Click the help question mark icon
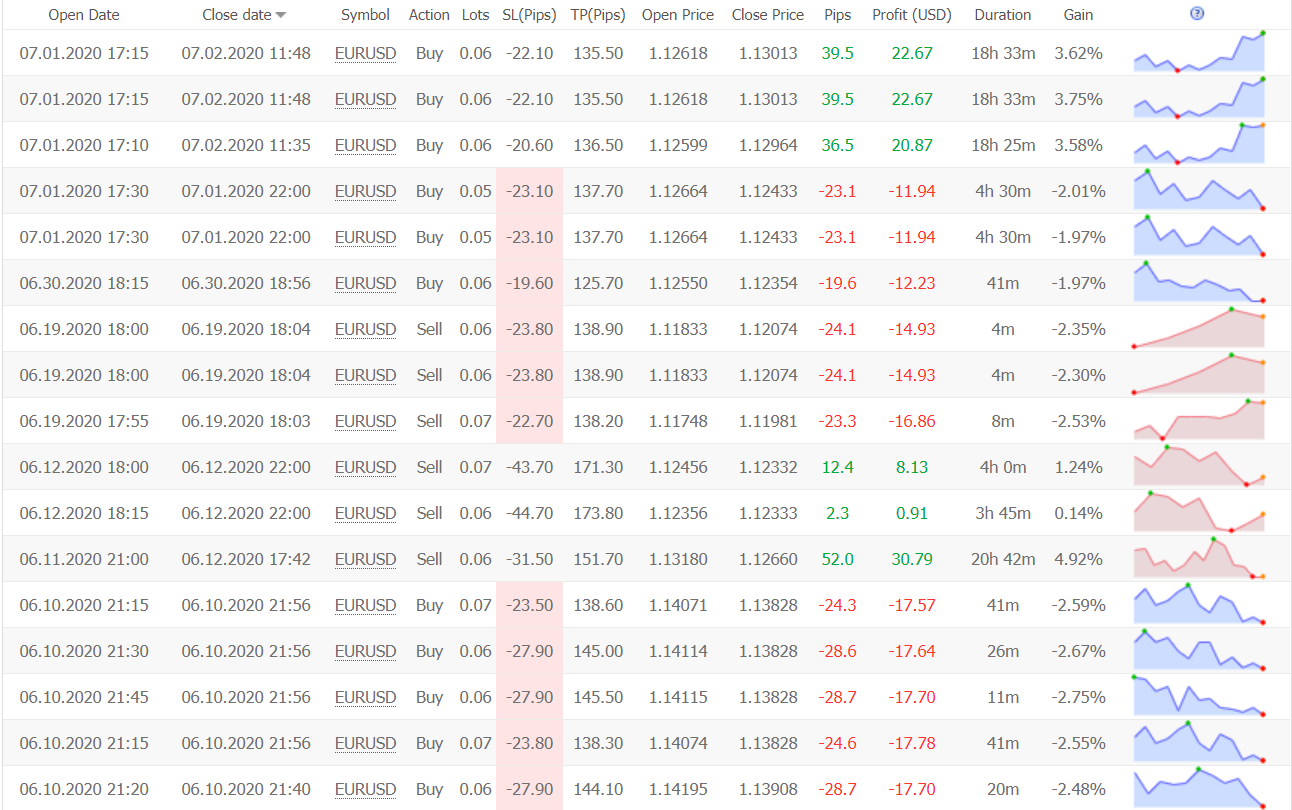Viewport: 1292px width, 810px height. [1197, 14]
